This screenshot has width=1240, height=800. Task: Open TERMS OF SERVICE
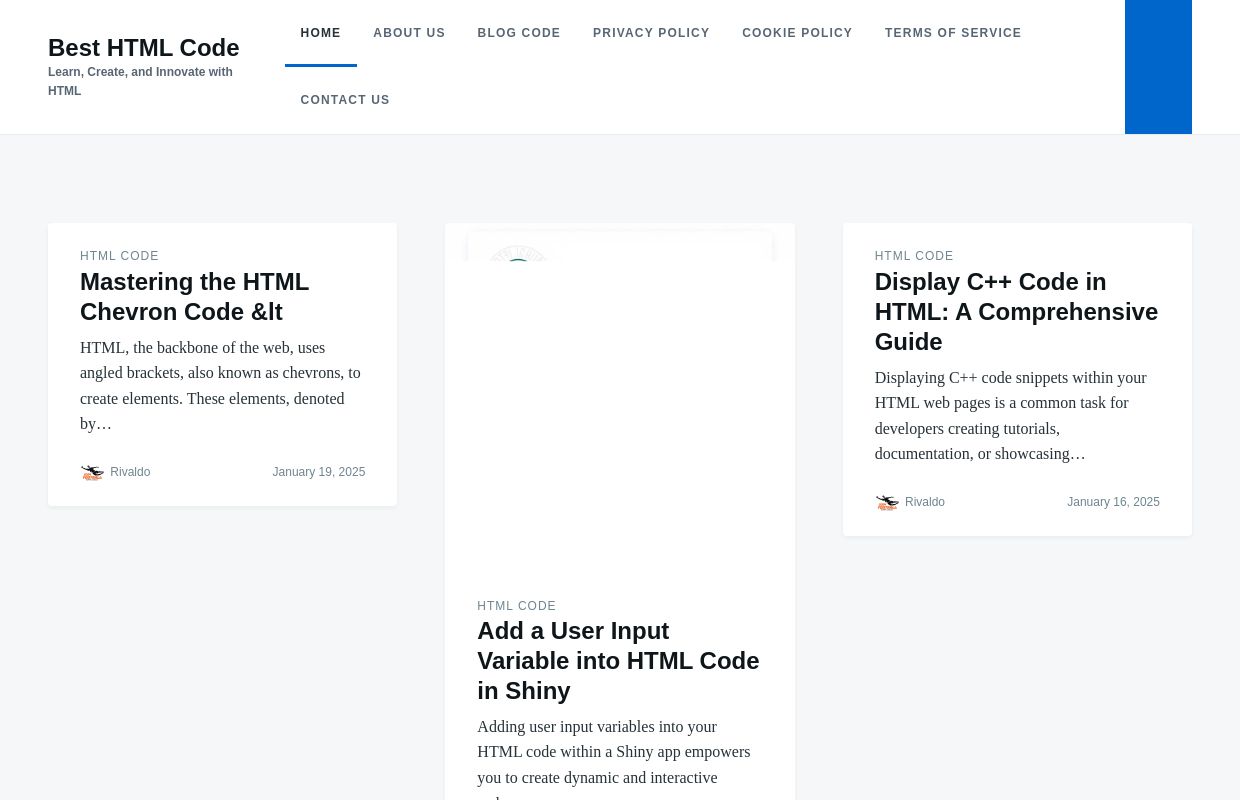click(x=953, y=33)
